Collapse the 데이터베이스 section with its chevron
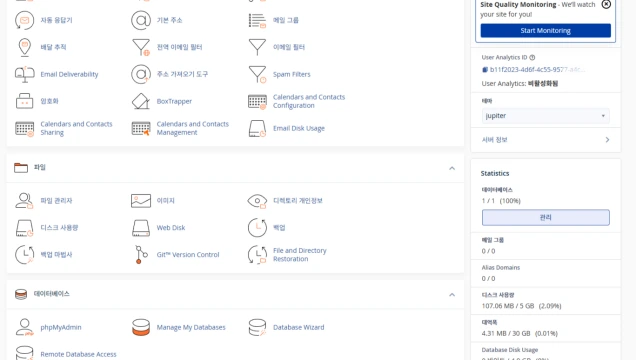 point(452,295)
